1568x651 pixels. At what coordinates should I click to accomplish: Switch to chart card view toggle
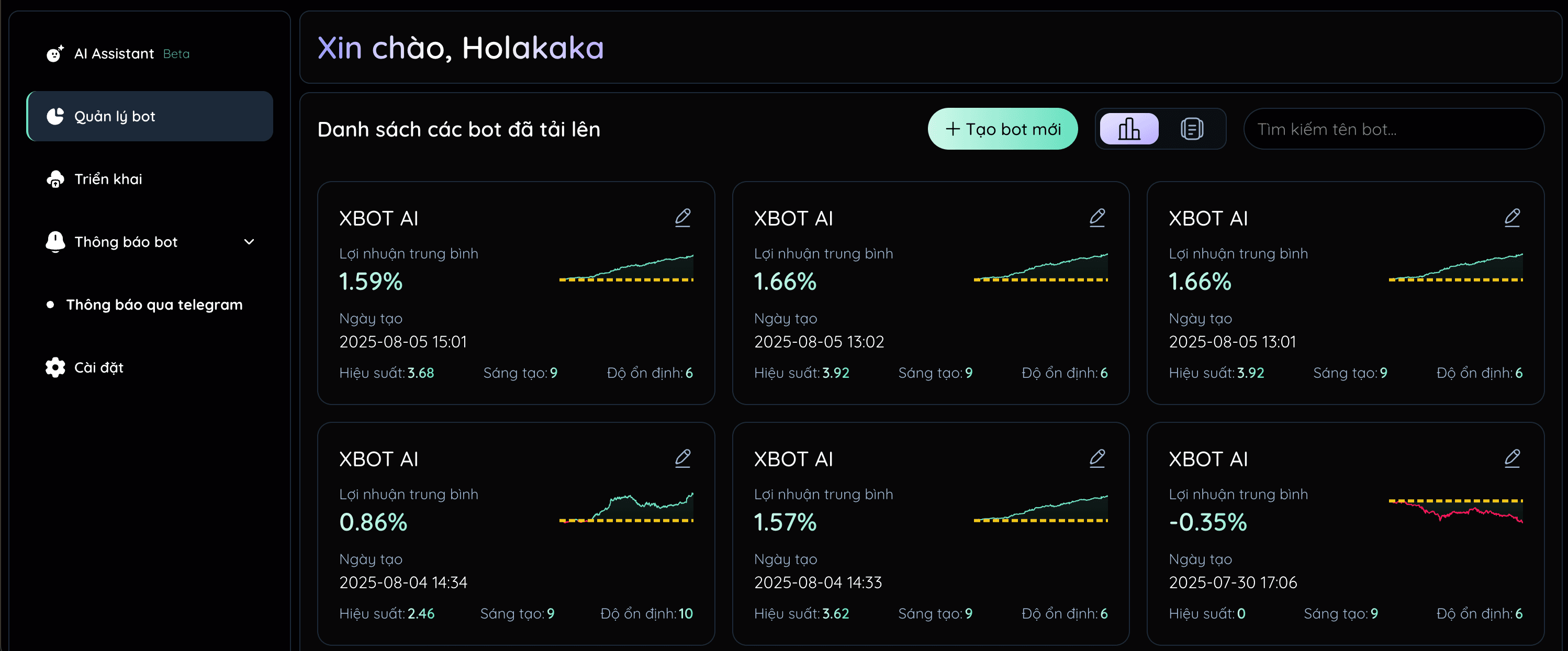[x=1129, y=129]
